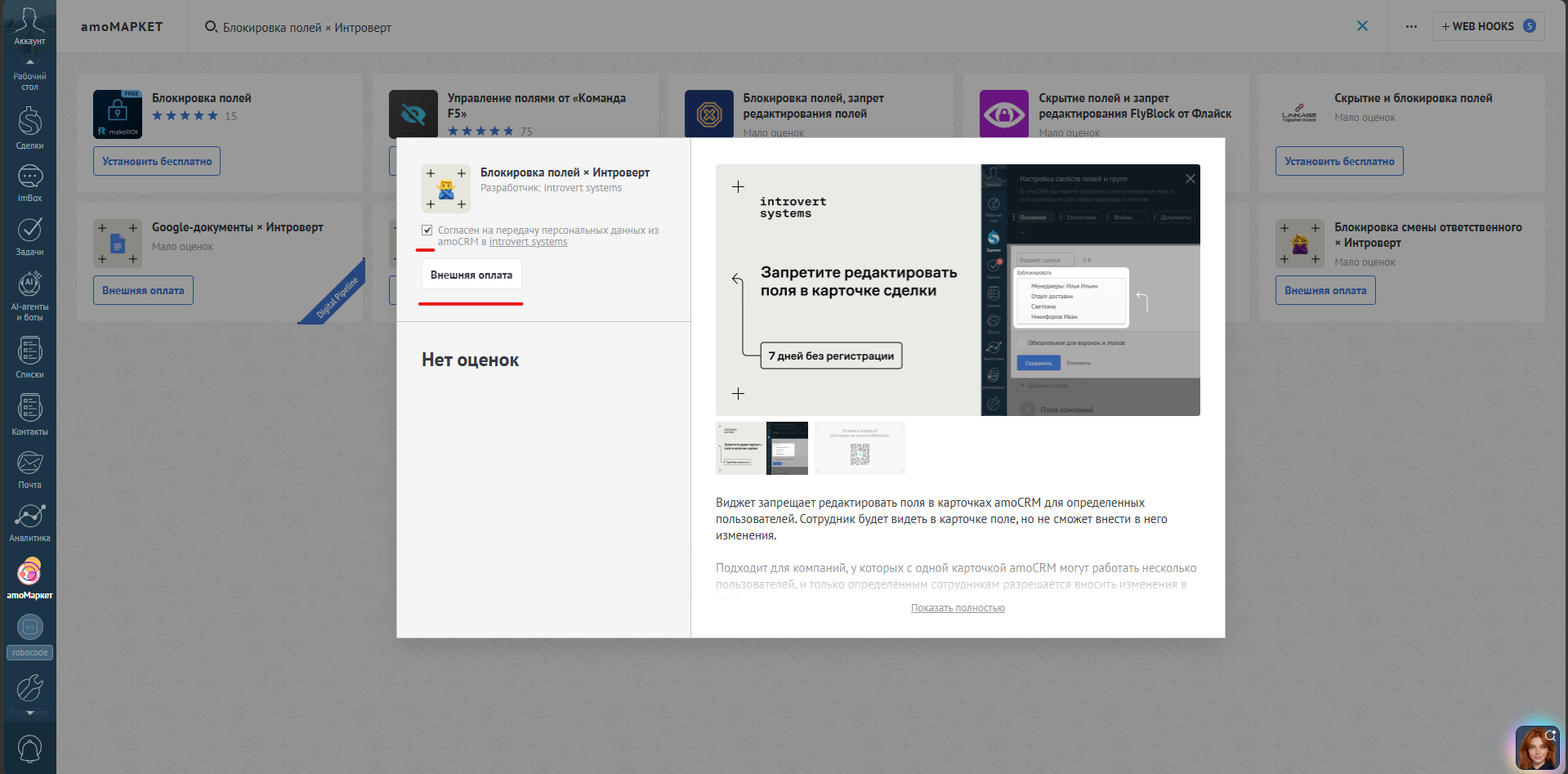Select amoМаркет in the sidebar

tap(29, 578)
